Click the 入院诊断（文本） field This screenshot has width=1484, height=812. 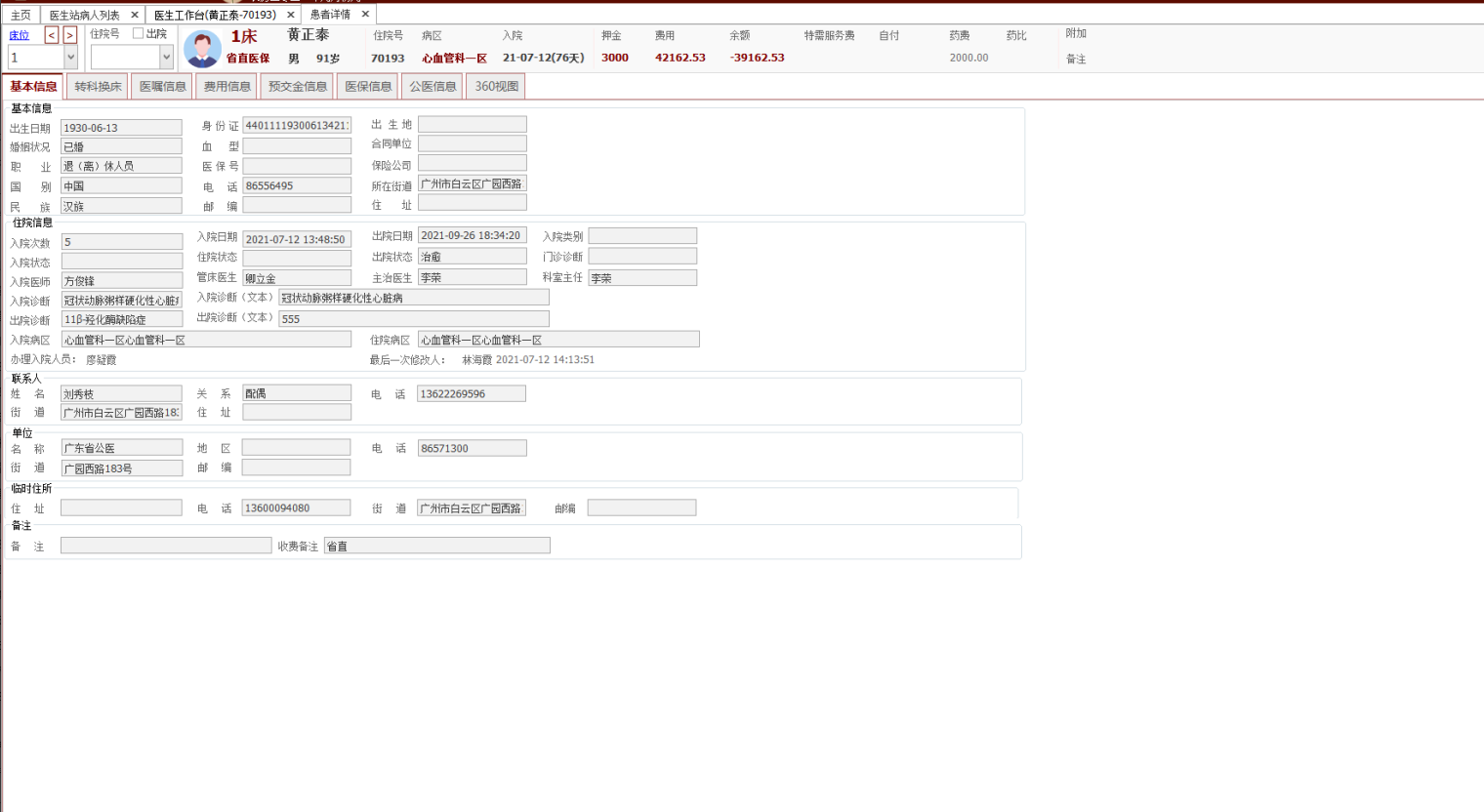pyautogui.click(x=414, y=298)
